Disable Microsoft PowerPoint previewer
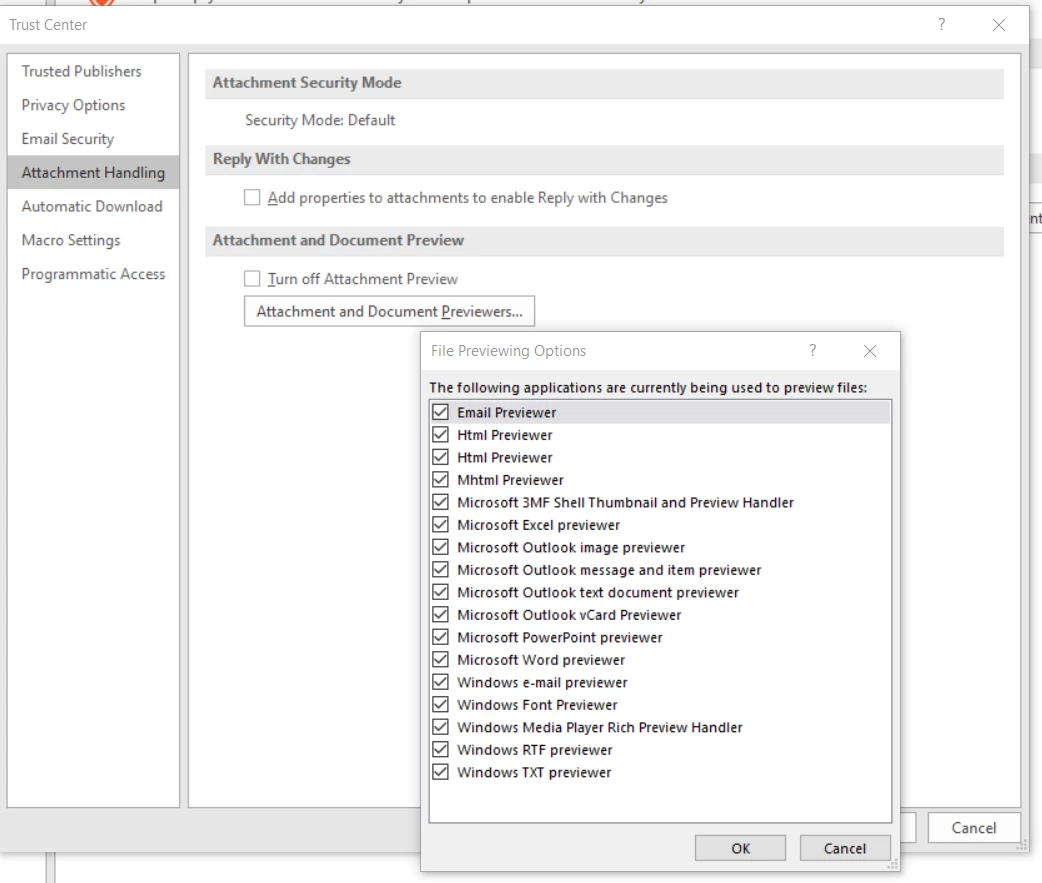The height and width of the screenshot is (883, 1042). click(440, 637)
